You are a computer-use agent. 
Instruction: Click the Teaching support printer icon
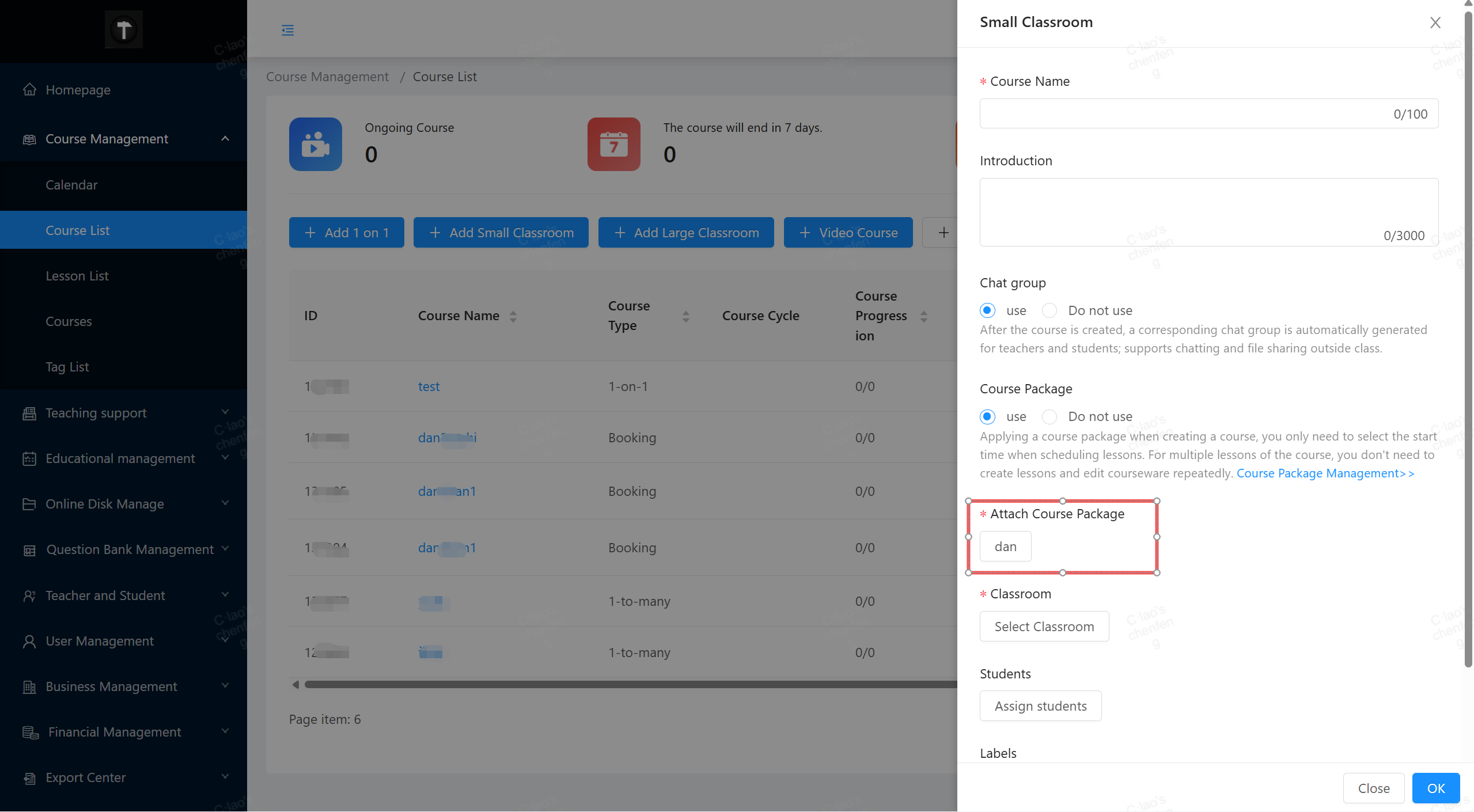click(29, 413)
